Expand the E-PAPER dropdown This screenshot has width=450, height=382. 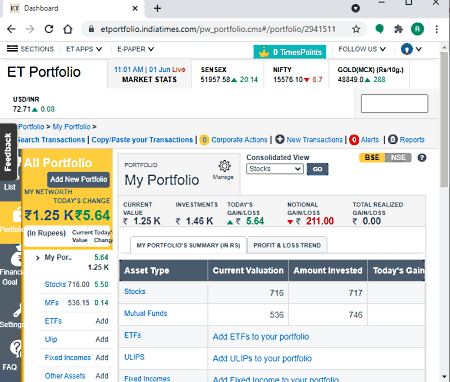point(135,49)
